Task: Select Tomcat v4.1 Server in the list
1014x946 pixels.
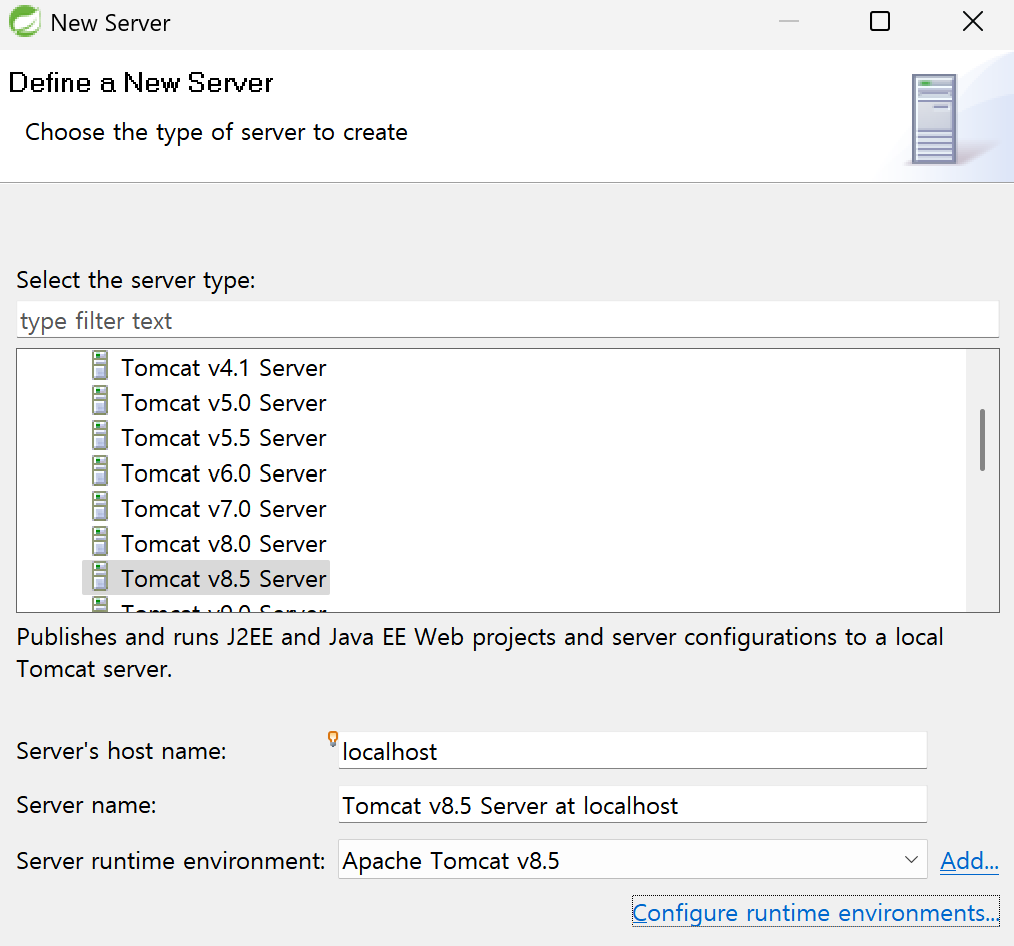Action: (x=224, y=368)
